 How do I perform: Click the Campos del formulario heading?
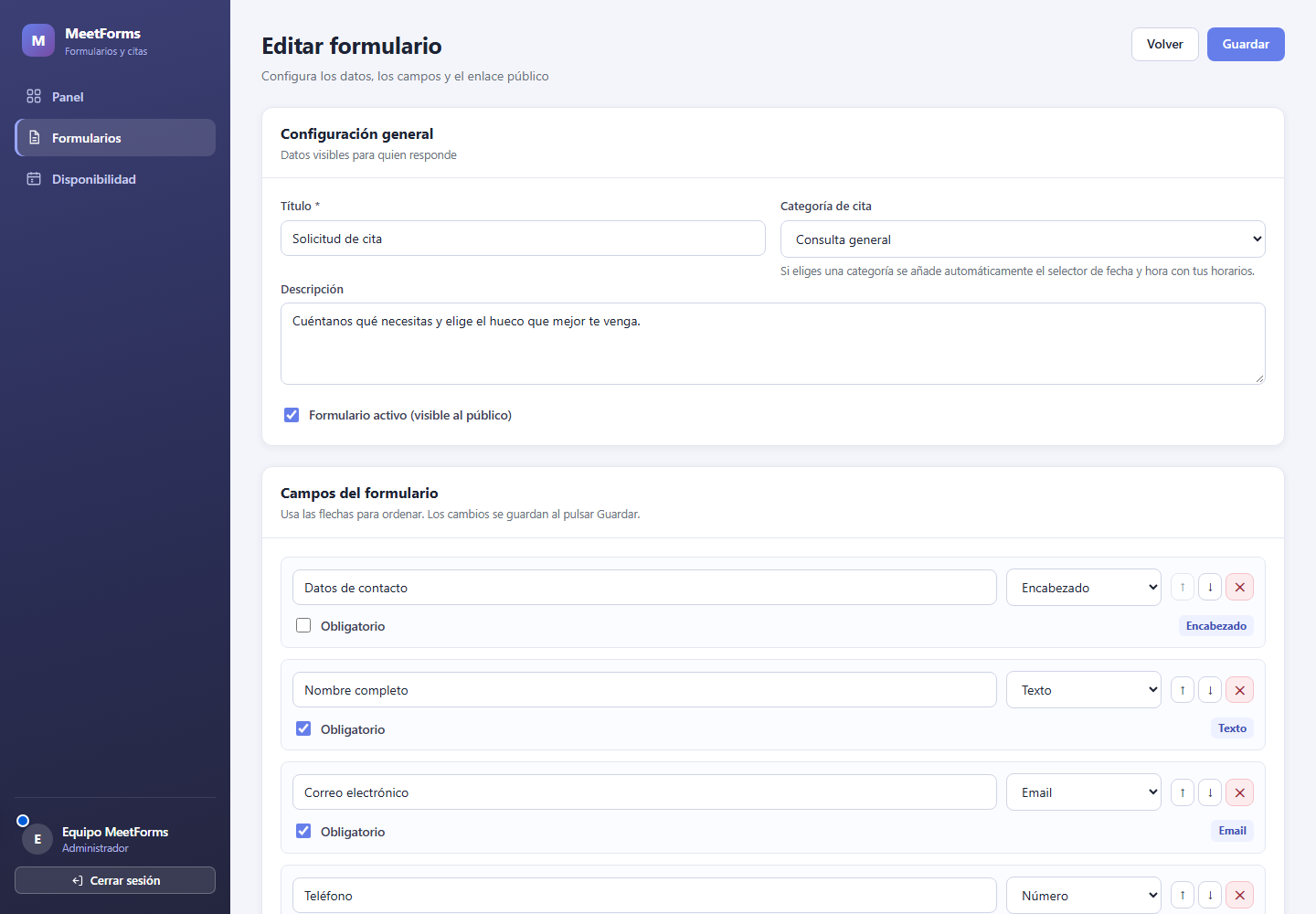[x=359, y=494]
